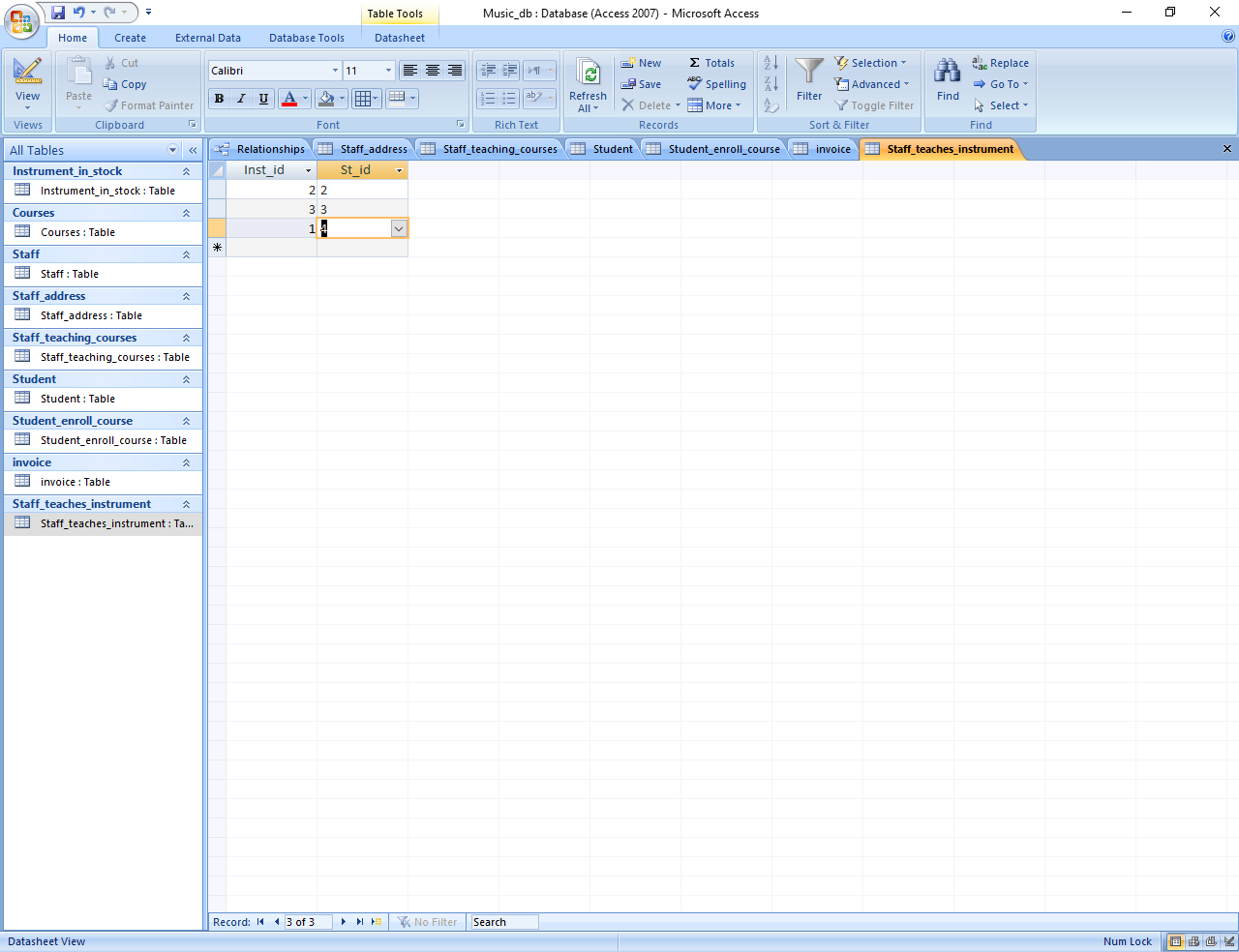
Task: Go to next record button
Action: tap(344, 922)
